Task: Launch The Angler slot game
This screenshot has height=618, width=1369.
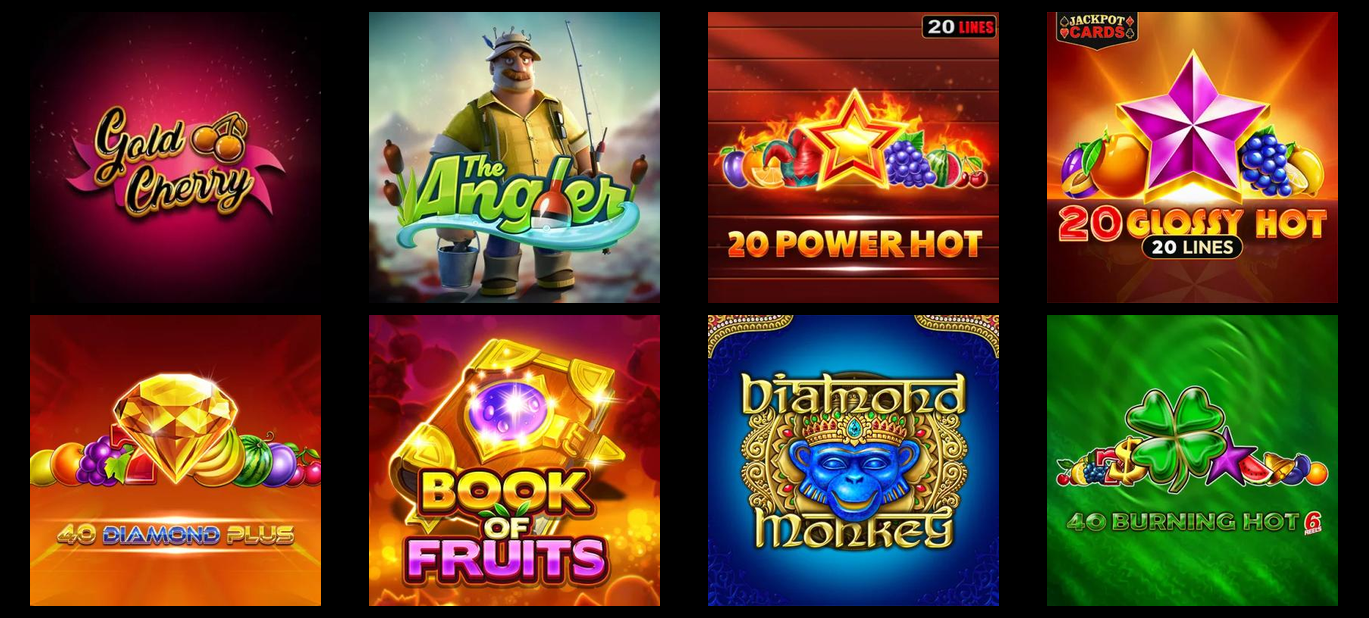Action: [514, 157]
